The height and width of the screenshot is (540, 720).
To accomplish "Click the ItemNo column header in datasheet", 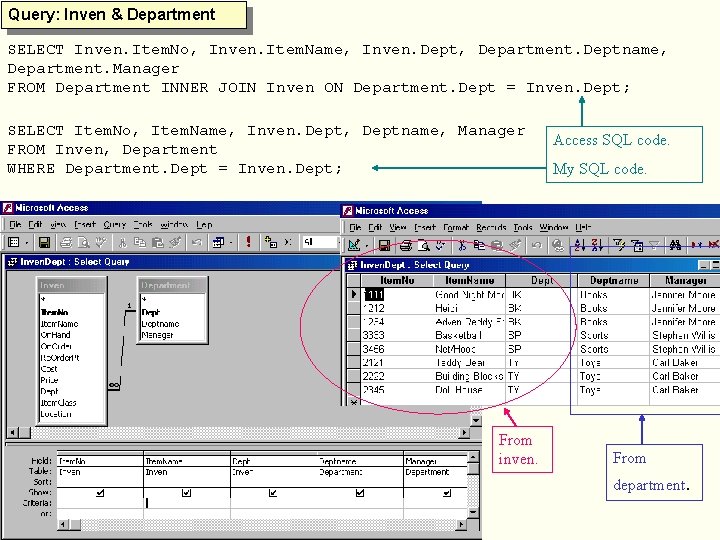I will click(x=397, y=280).
